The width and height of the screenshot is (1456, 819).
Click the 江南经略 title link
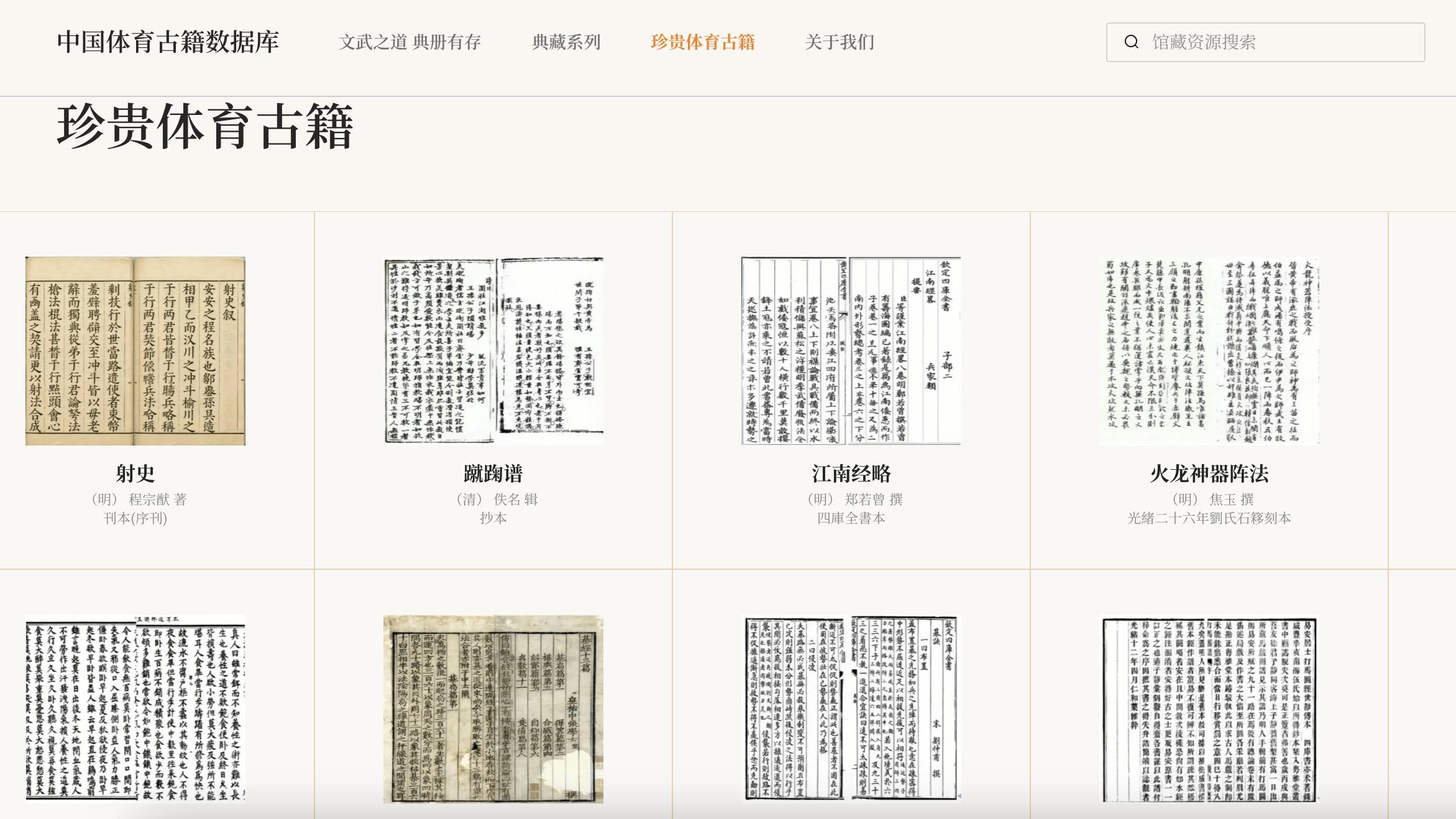[851, 474]
